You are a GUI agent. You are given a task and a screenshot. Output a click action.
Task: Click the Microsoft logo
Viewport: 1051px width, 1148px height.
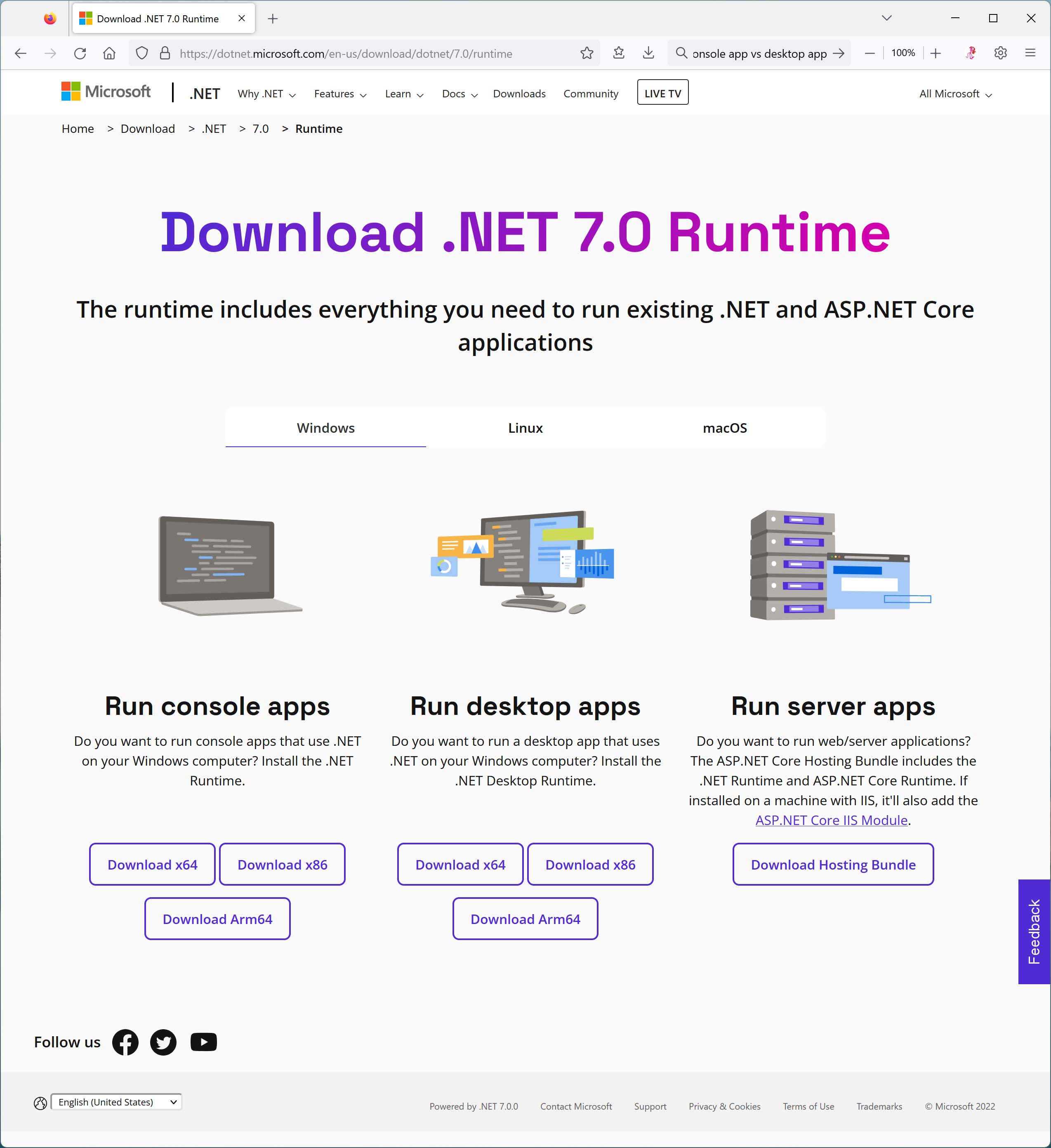pyautogui.click(x=106, y=92)
